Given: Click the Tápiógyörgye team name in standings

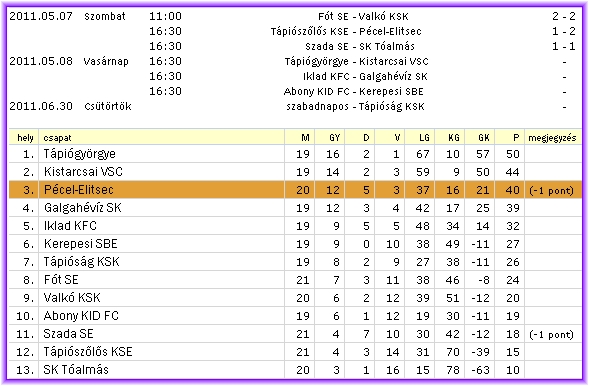Looking at the screenshot, I should click(x=80, y=154).
